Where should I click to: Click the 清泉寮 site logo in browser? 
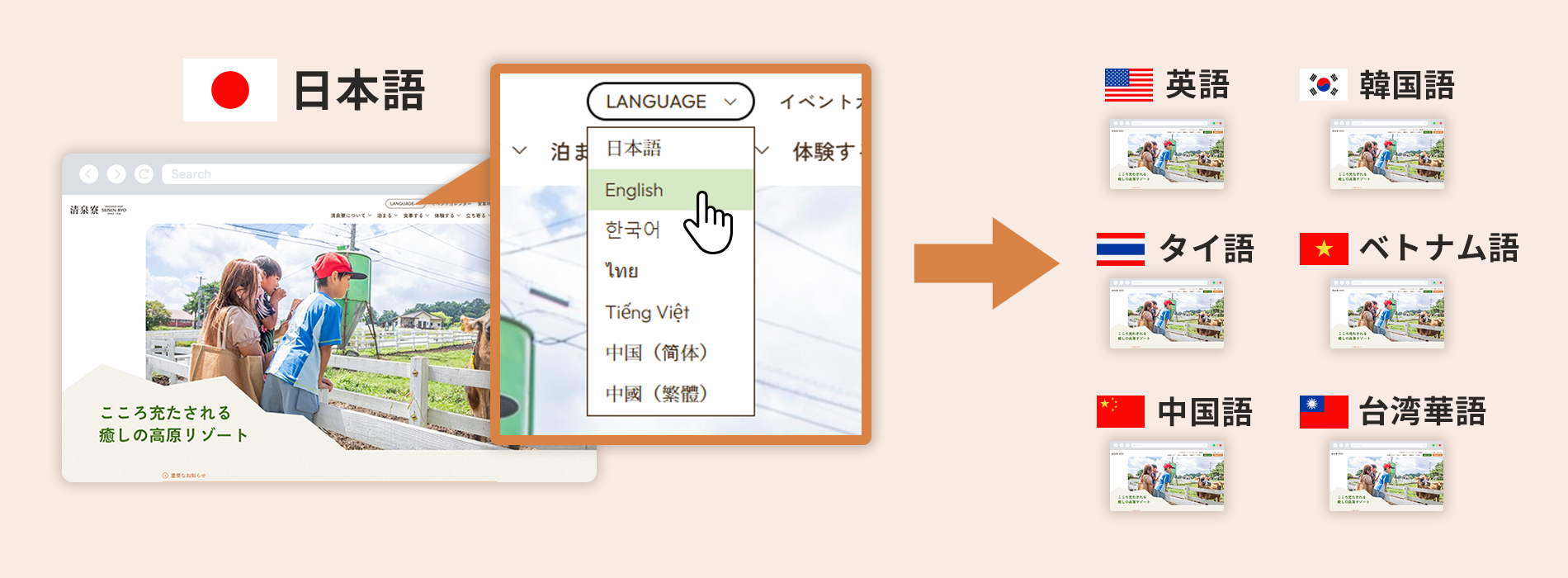pyautogui.click(x=98, y=211)
